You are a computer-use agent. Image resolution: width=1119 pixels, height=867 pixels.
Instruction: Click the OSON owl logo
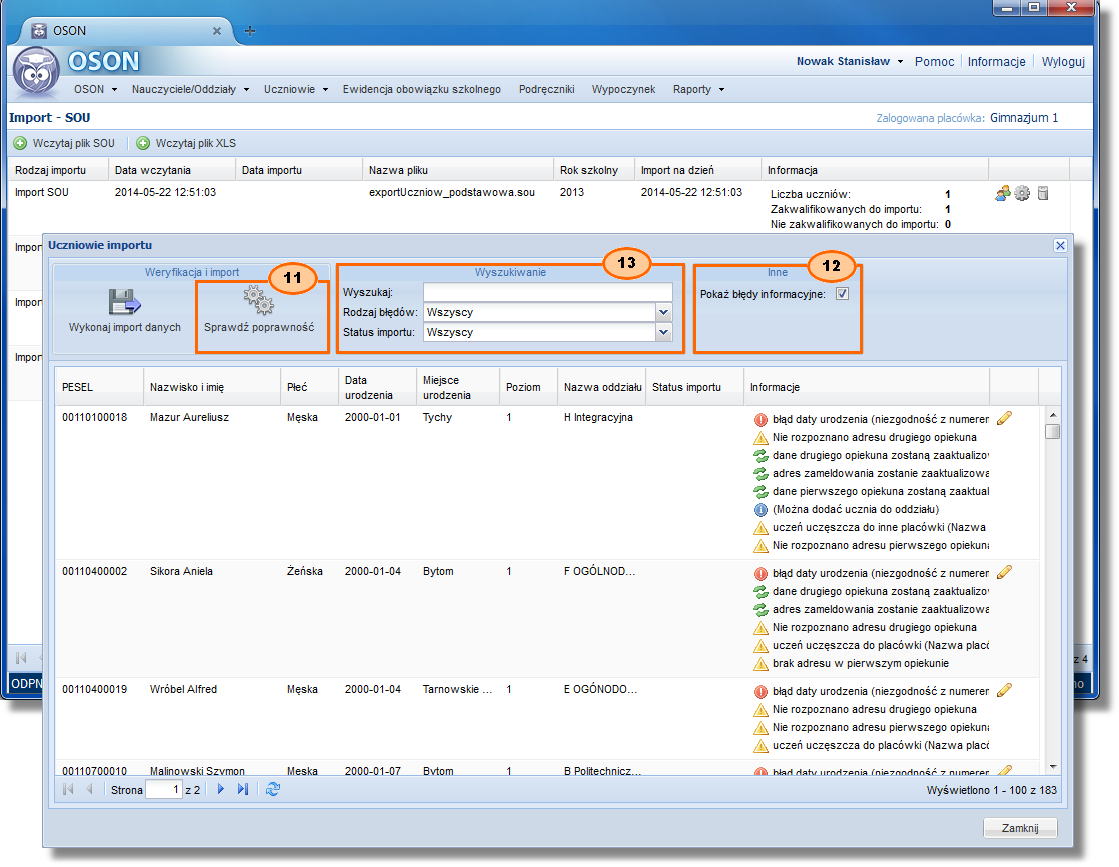36,71
